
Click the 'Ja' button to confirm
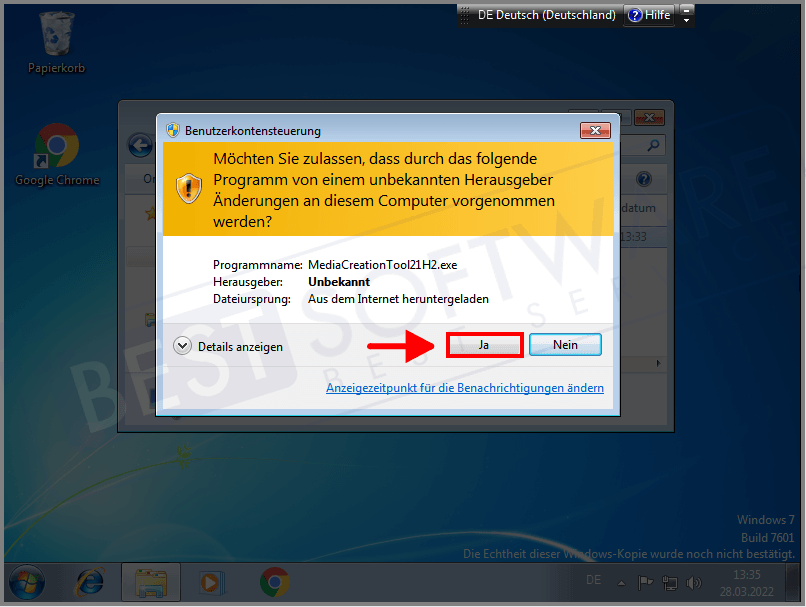point(484,344)
